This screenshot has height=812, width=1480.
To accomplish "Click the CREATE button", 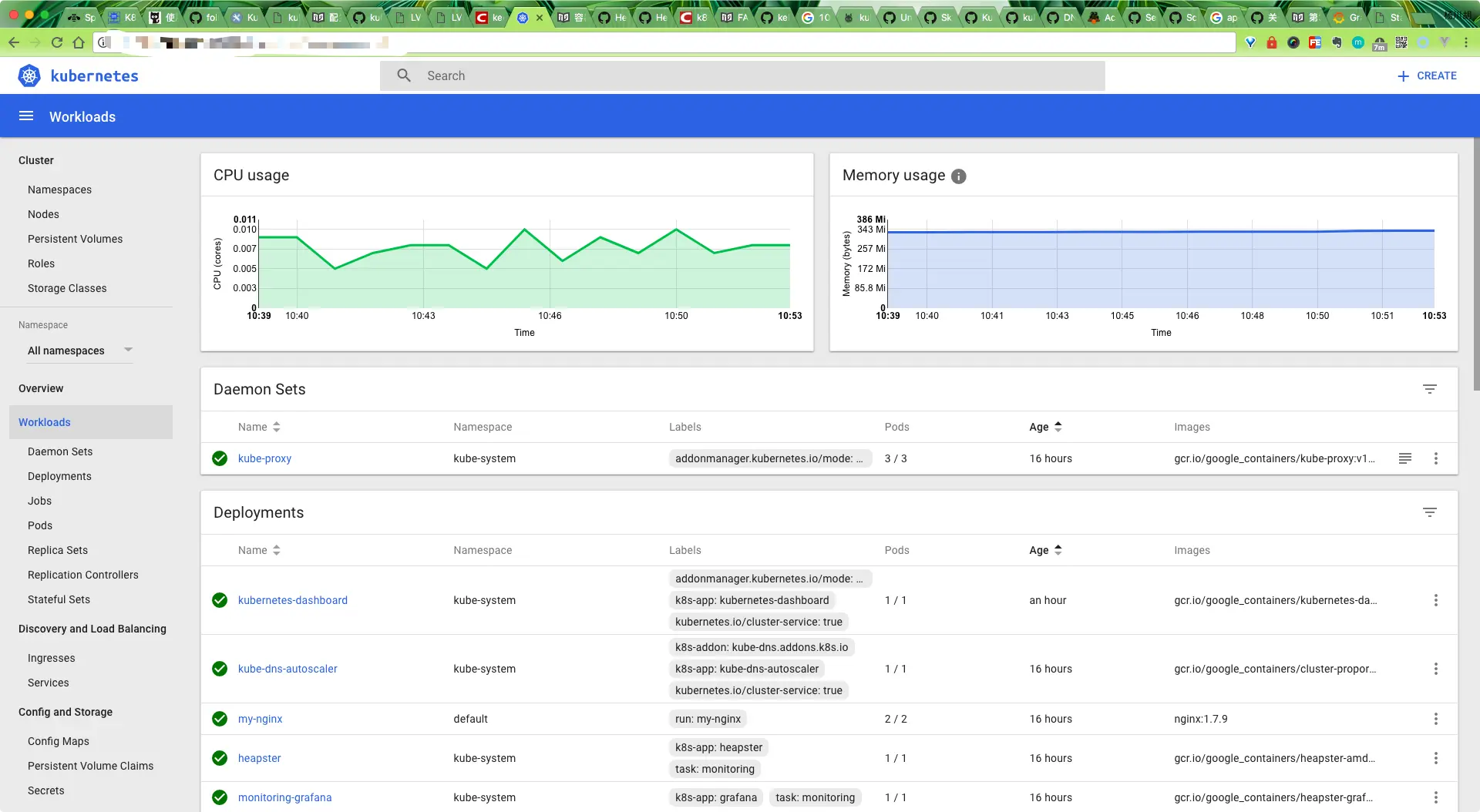I will pyautogui.click(x=1427, y=75).
